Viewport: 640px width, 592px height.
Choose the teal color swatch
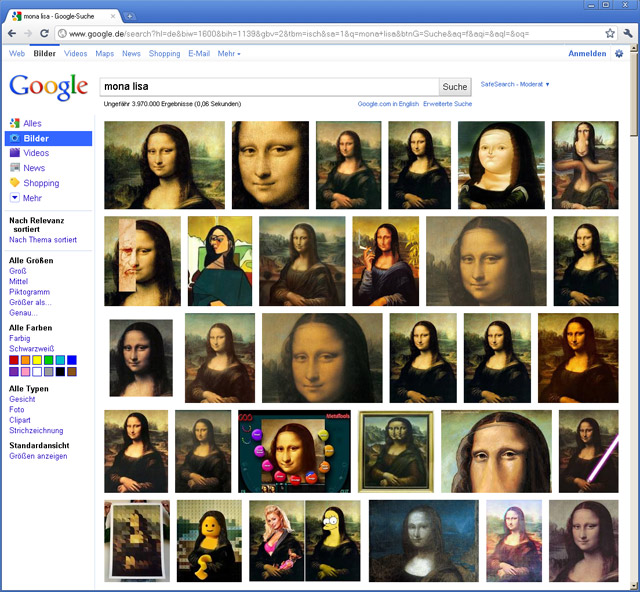pyautogui.click(x=60, y=360)
